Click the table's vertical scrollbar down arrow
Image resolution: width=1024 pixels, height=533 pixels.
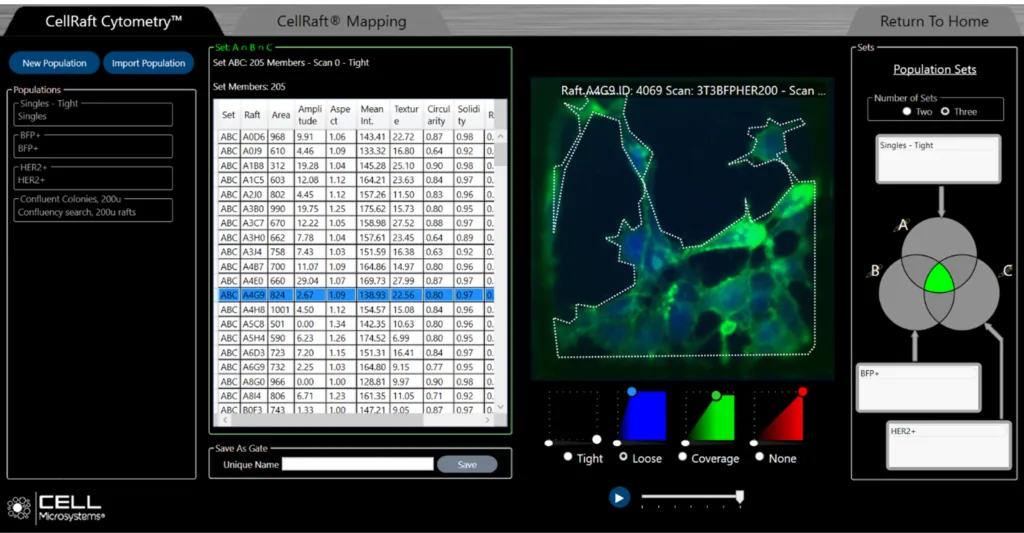coord(501,407)
